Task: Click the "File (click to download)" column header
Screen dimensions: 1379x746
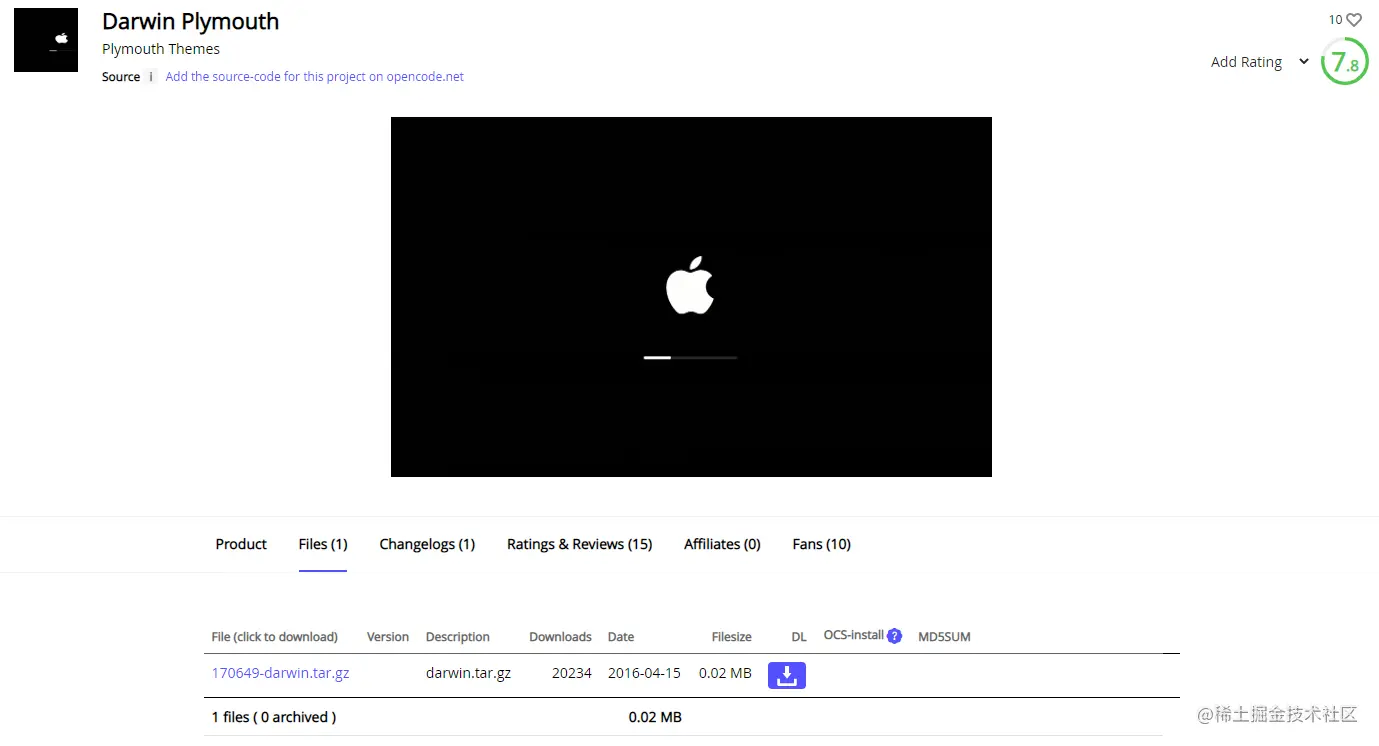Action: (x=274, y=637)
